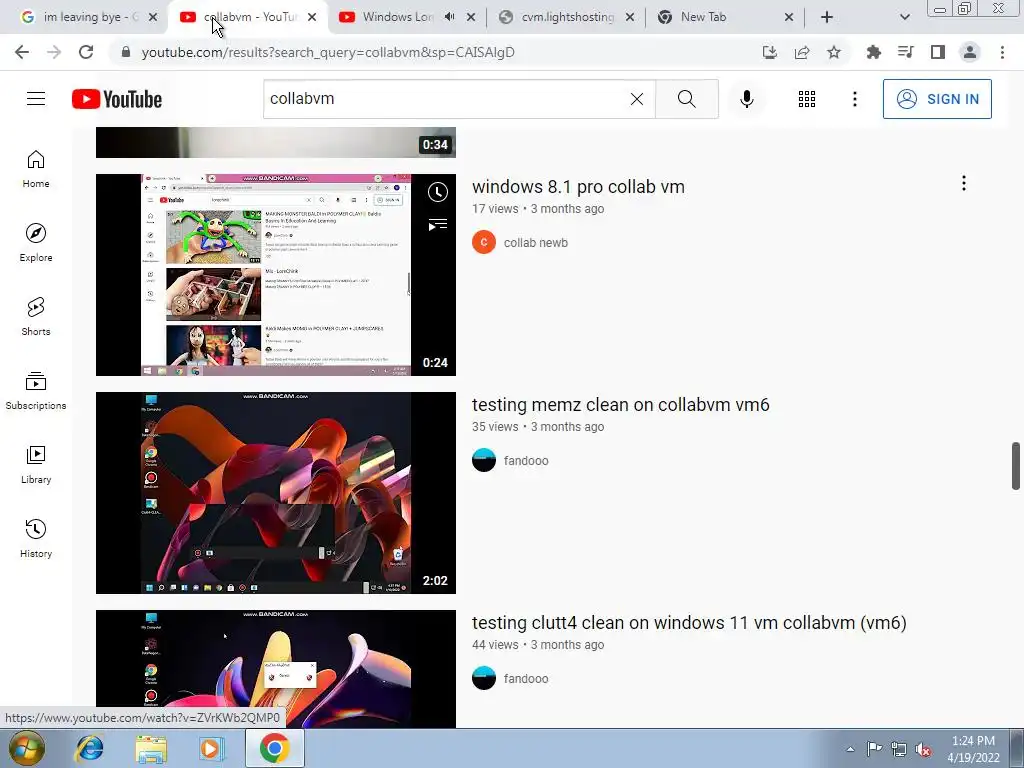This screenshot has height=768, width=1024.
Task: Open Subscriptions in the sidebar
Action: pyautogui.click(x=36, y=391)
